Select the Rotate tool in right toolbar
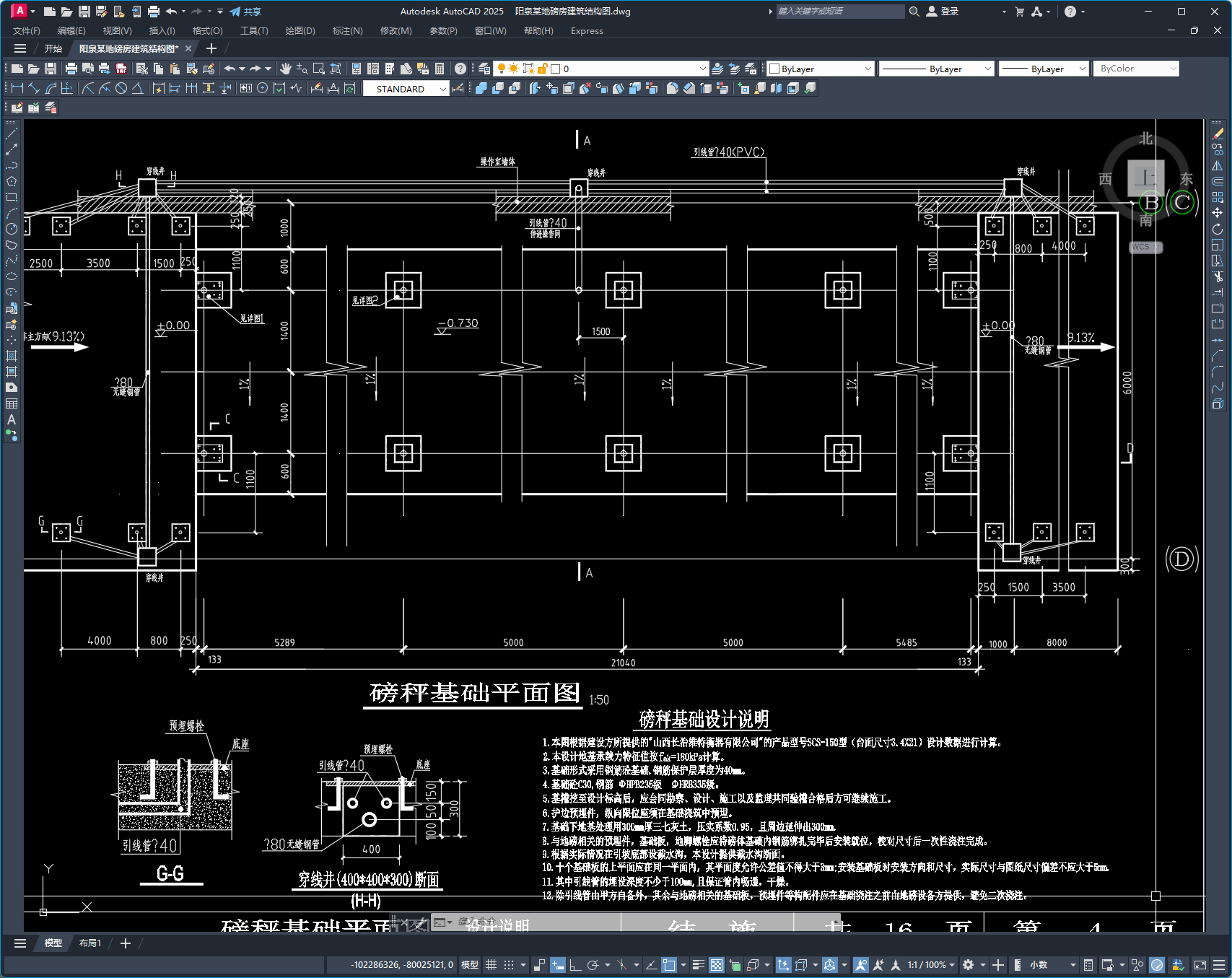Viewport: 1232px width, 978px height. coord(1218,229)
